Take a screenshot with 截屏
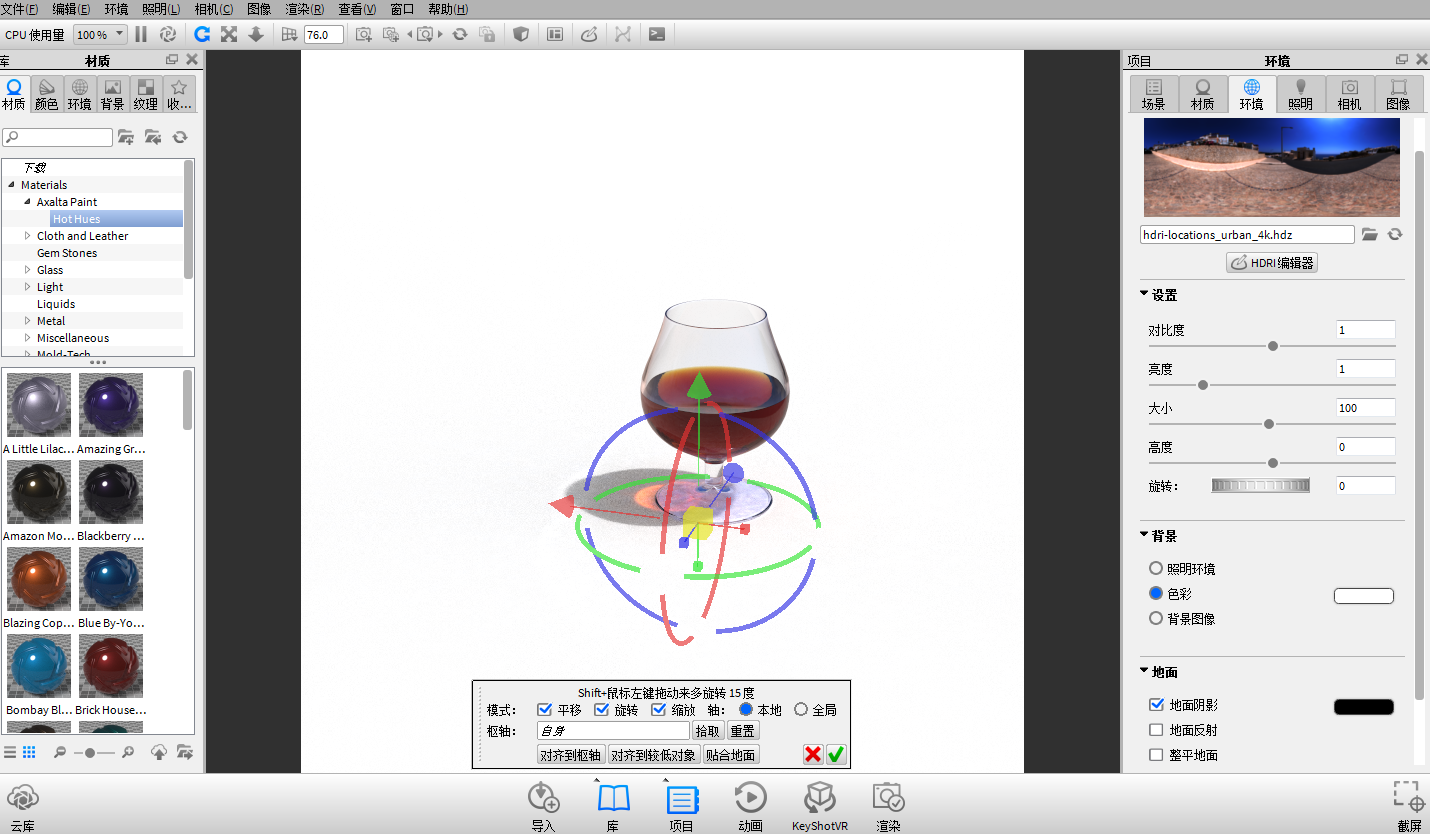Image resolution: width=1430 pixels, height=834 pixels. click(x=1409, y=806)
